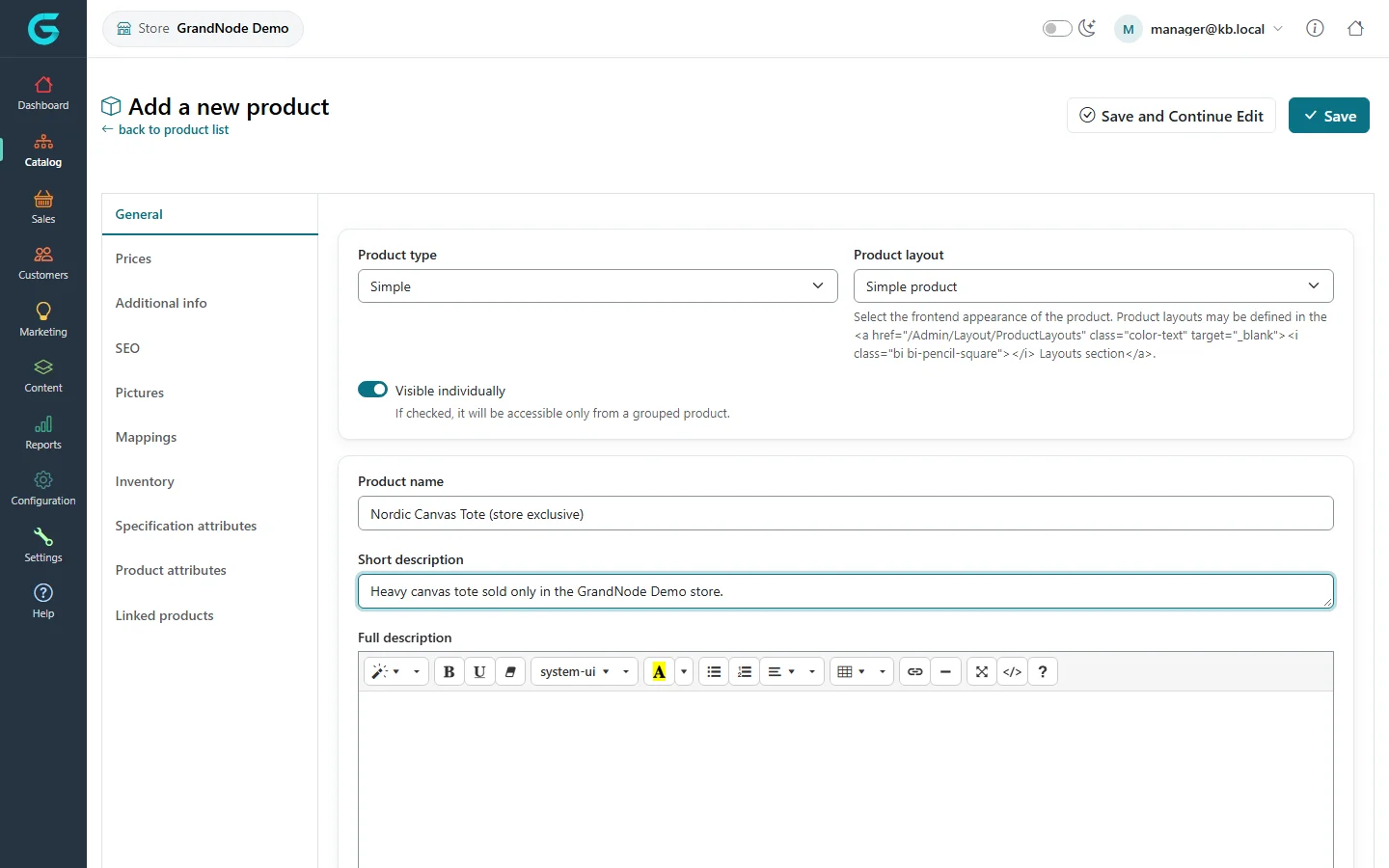Open Reports from the sidebar

[43, 433]
